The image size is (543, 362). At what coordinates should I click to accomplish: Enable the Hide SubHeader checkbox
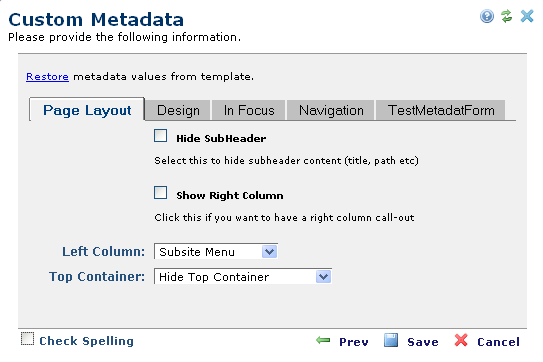160,136
